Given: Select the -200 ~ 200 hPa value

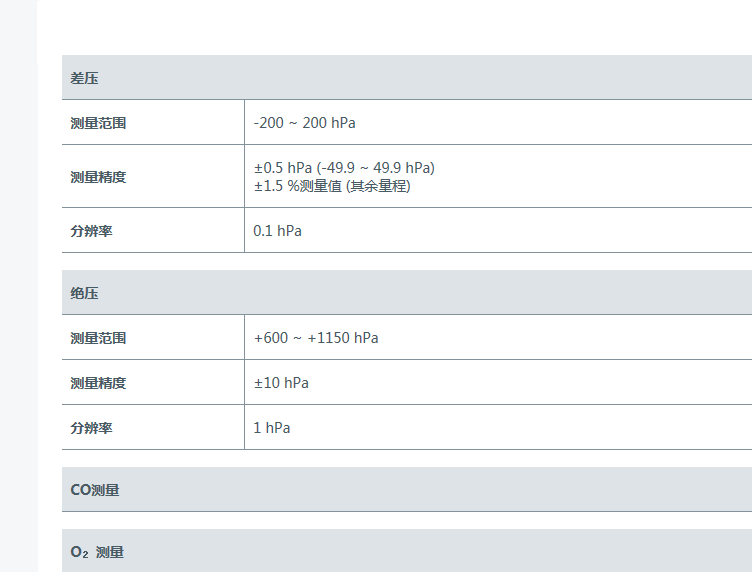Looking at the screenshot, I should click(x=304, y=123).
